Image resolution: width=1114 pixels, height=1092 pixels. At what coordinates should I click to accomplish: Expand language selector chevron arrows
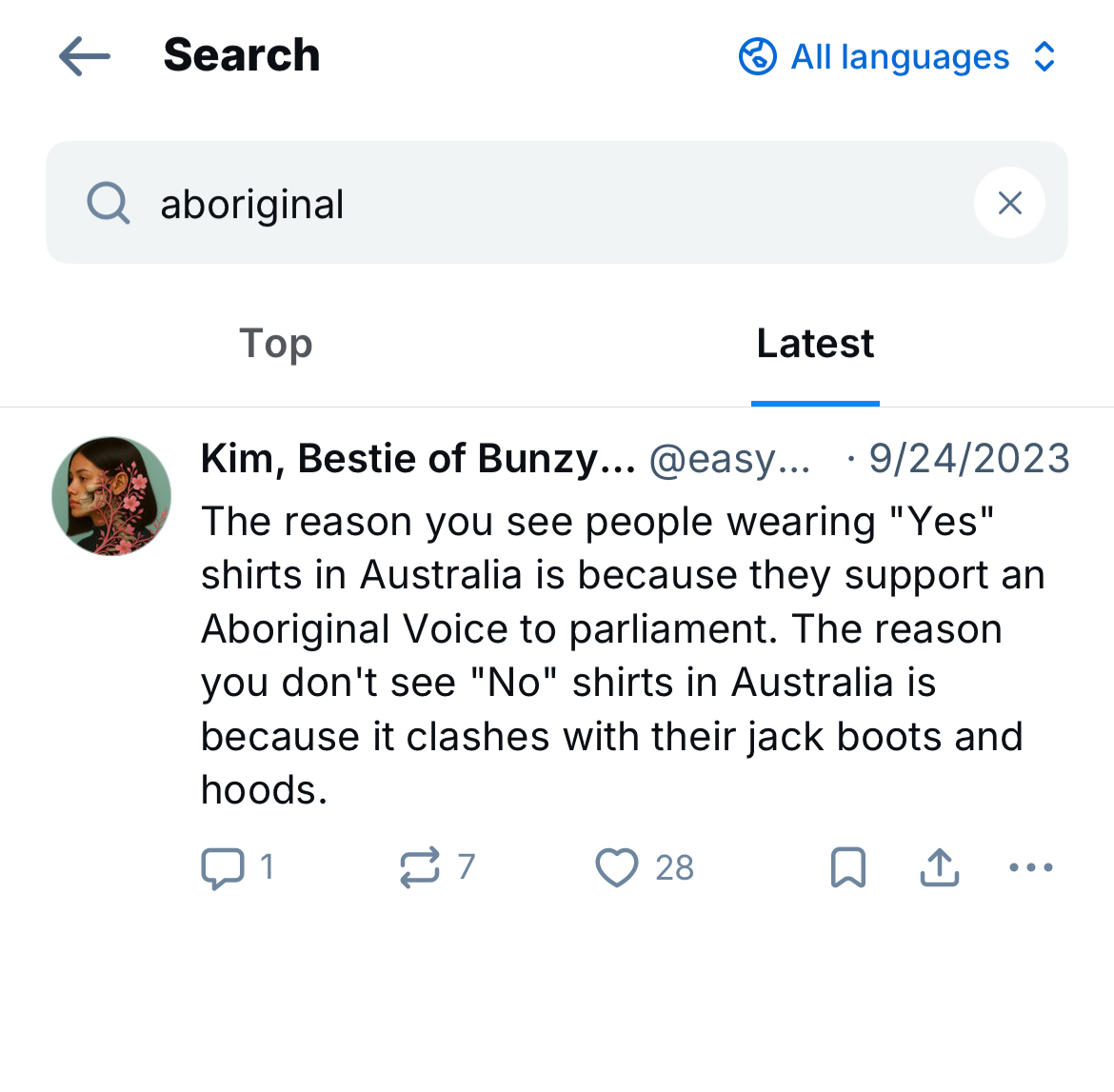click(x=1044, y=57)
